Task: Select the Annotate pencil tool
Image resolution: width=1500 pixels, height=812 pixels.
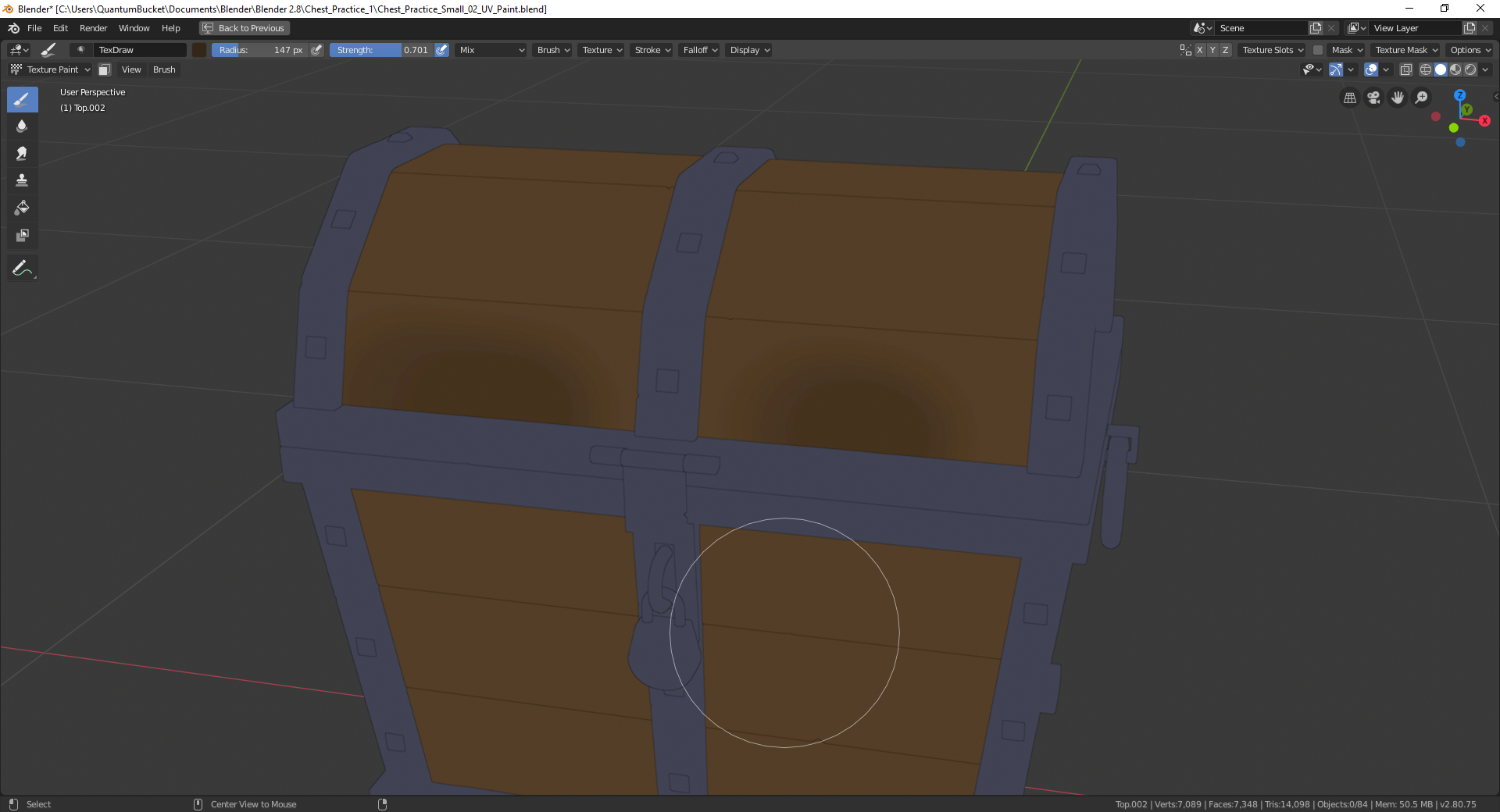Action: [22, 269]
